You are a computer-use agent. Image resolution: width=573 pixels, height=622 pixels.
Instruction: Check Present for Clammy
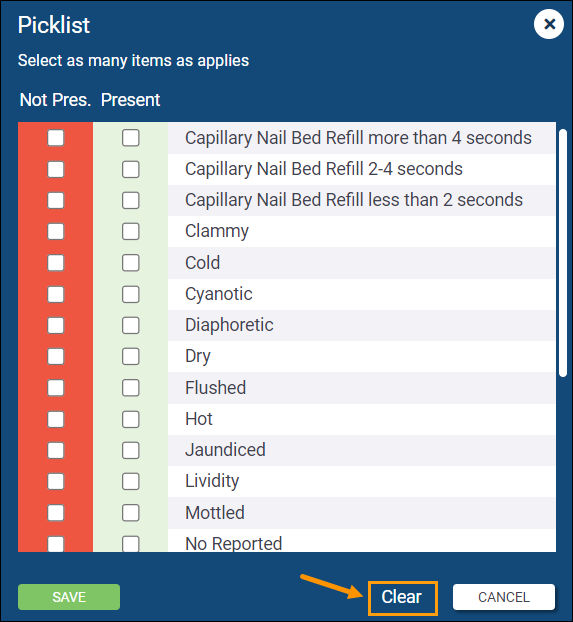tap(131, 231)
